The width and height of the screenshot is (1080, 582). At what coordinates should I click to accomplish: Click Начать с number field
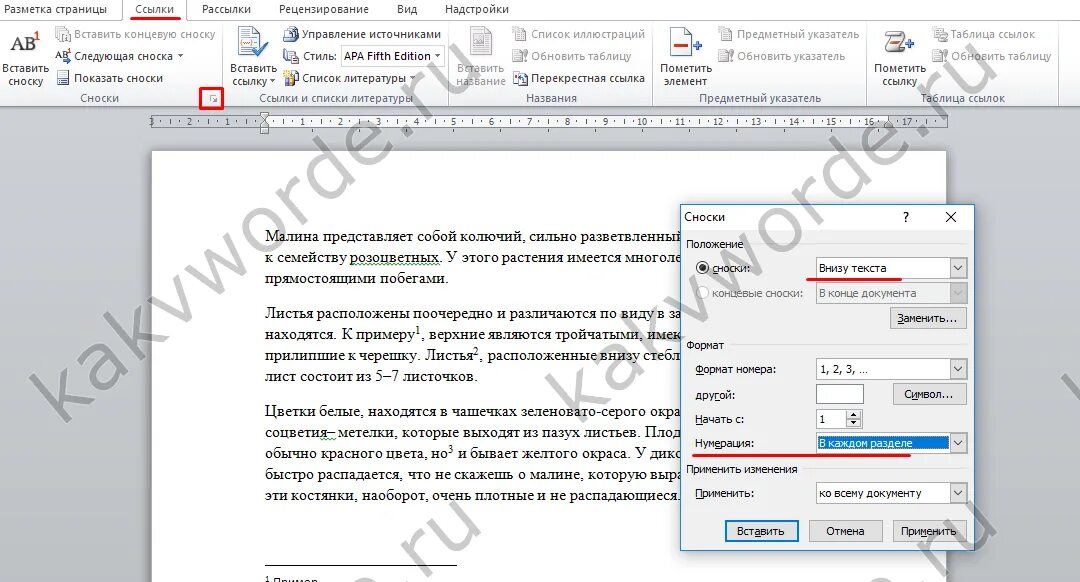[831, 419]
